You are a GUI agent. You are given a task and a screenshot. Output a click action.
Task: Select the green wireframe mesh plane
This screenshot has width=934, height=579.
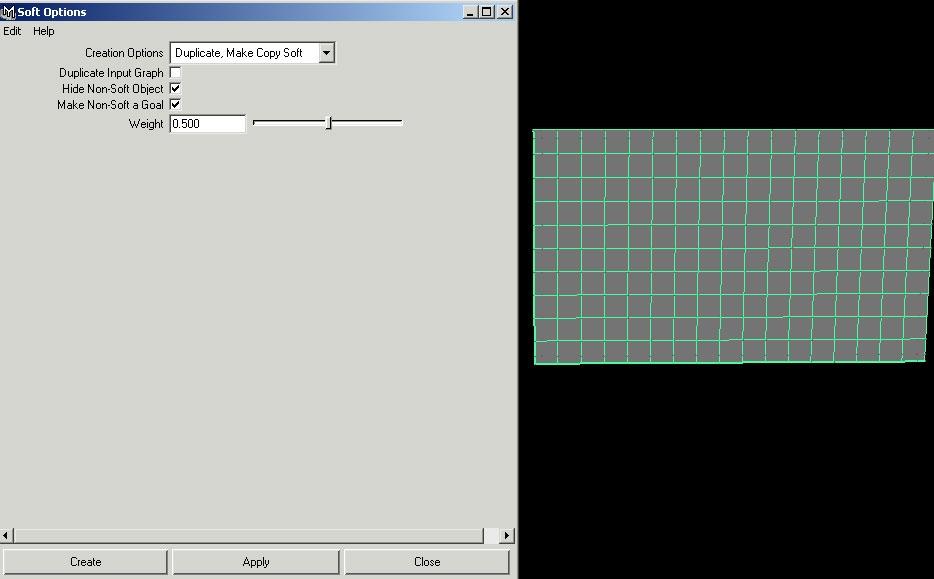733,246
